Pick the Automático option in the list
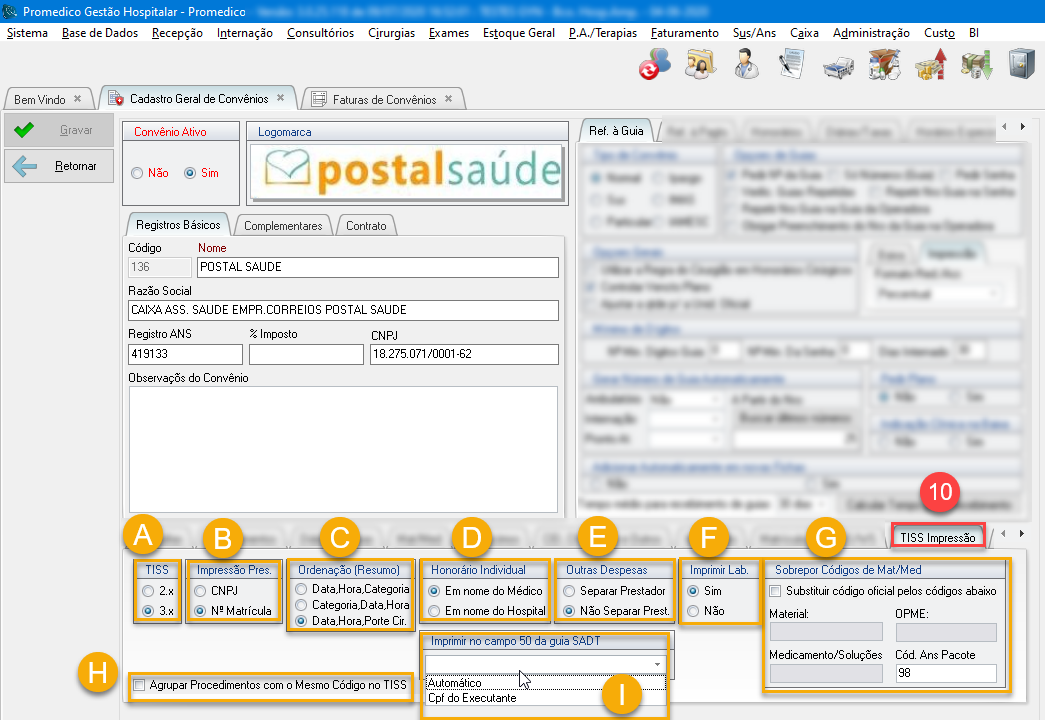1045x720 pixels. 455,683
